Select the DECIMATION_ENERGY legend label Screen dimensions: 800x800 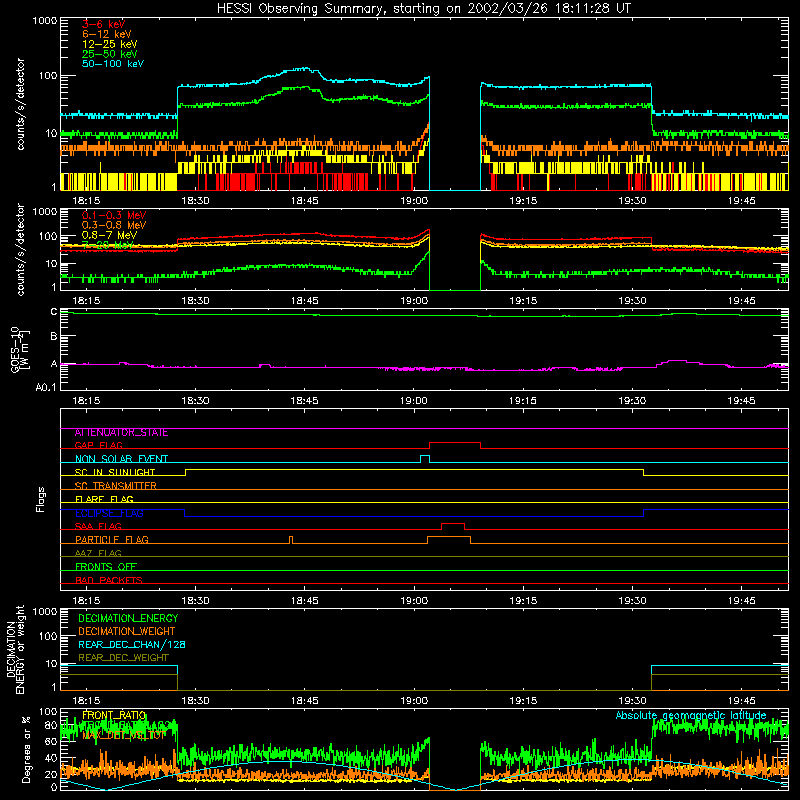tap(128, 618)
